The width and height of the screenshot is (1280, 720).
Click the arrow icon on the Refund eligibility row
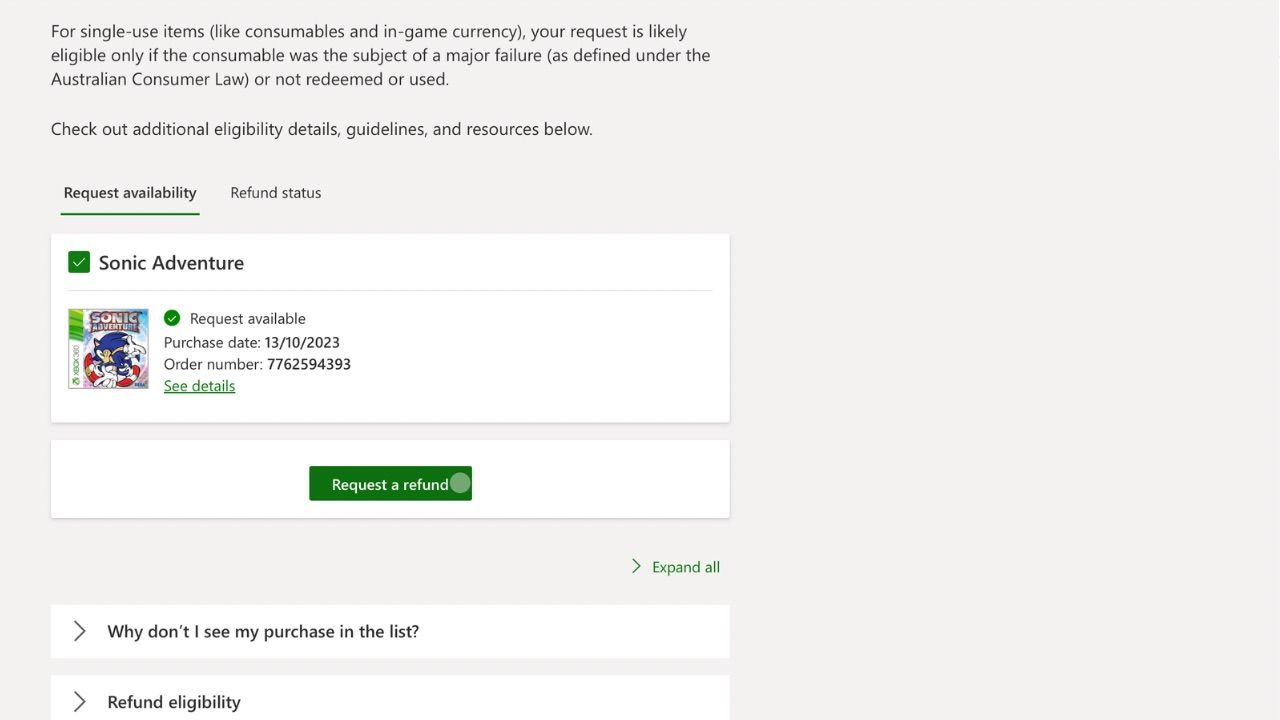(80, 701)
